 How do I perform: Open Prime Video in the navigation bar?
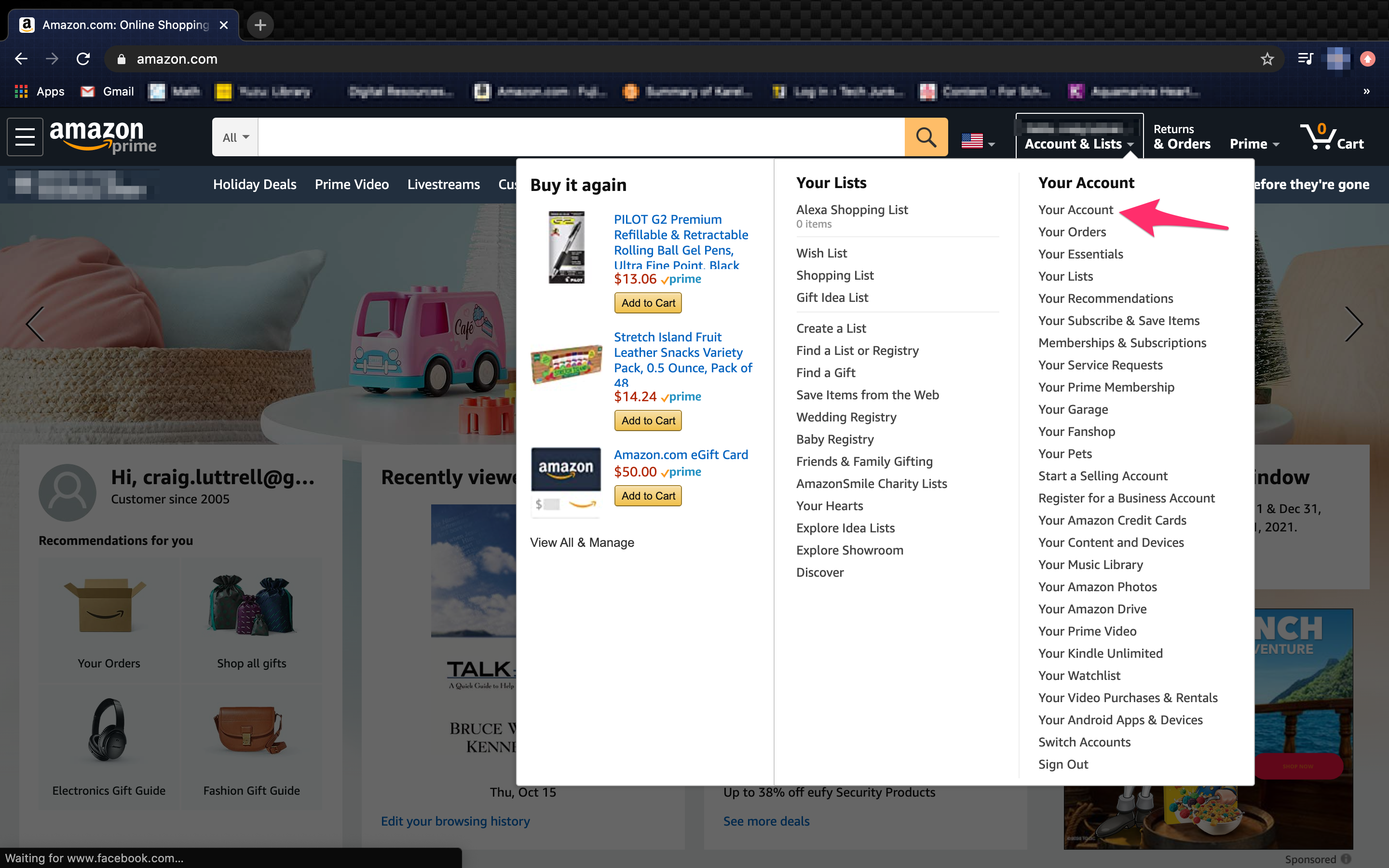352,184
